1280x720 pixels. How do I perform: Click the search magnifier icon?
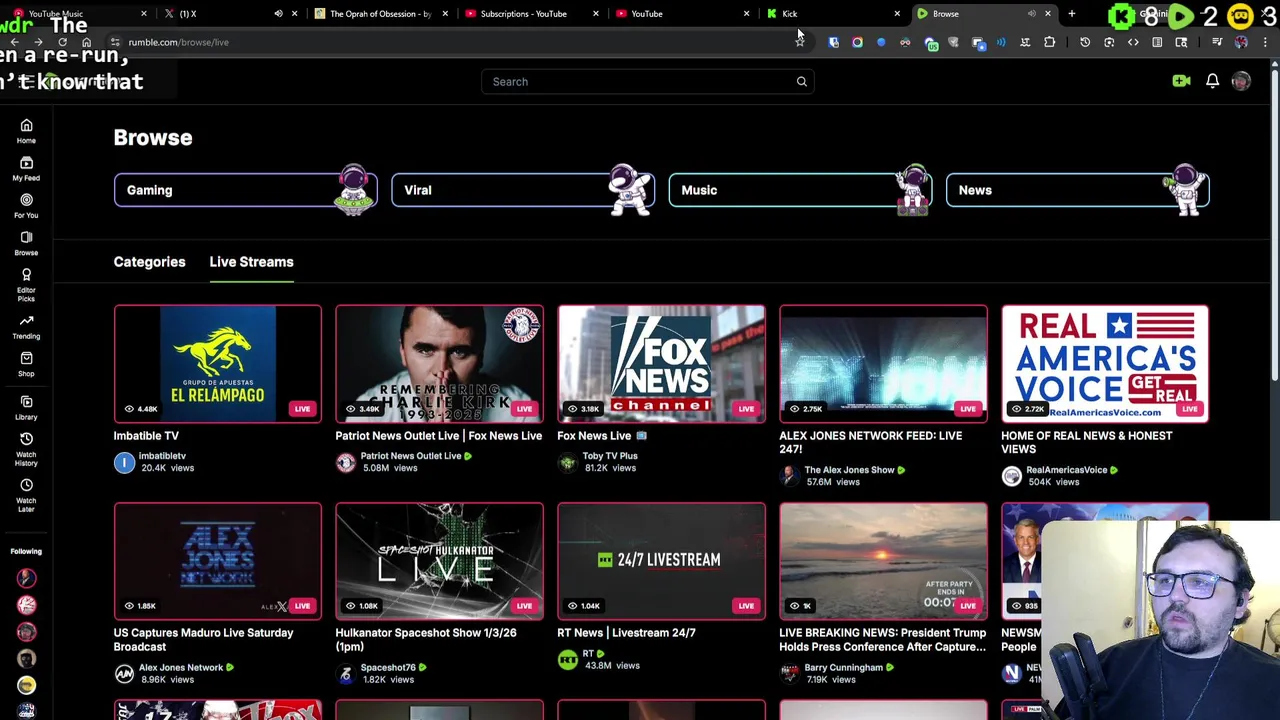click(x=801, y=82)
